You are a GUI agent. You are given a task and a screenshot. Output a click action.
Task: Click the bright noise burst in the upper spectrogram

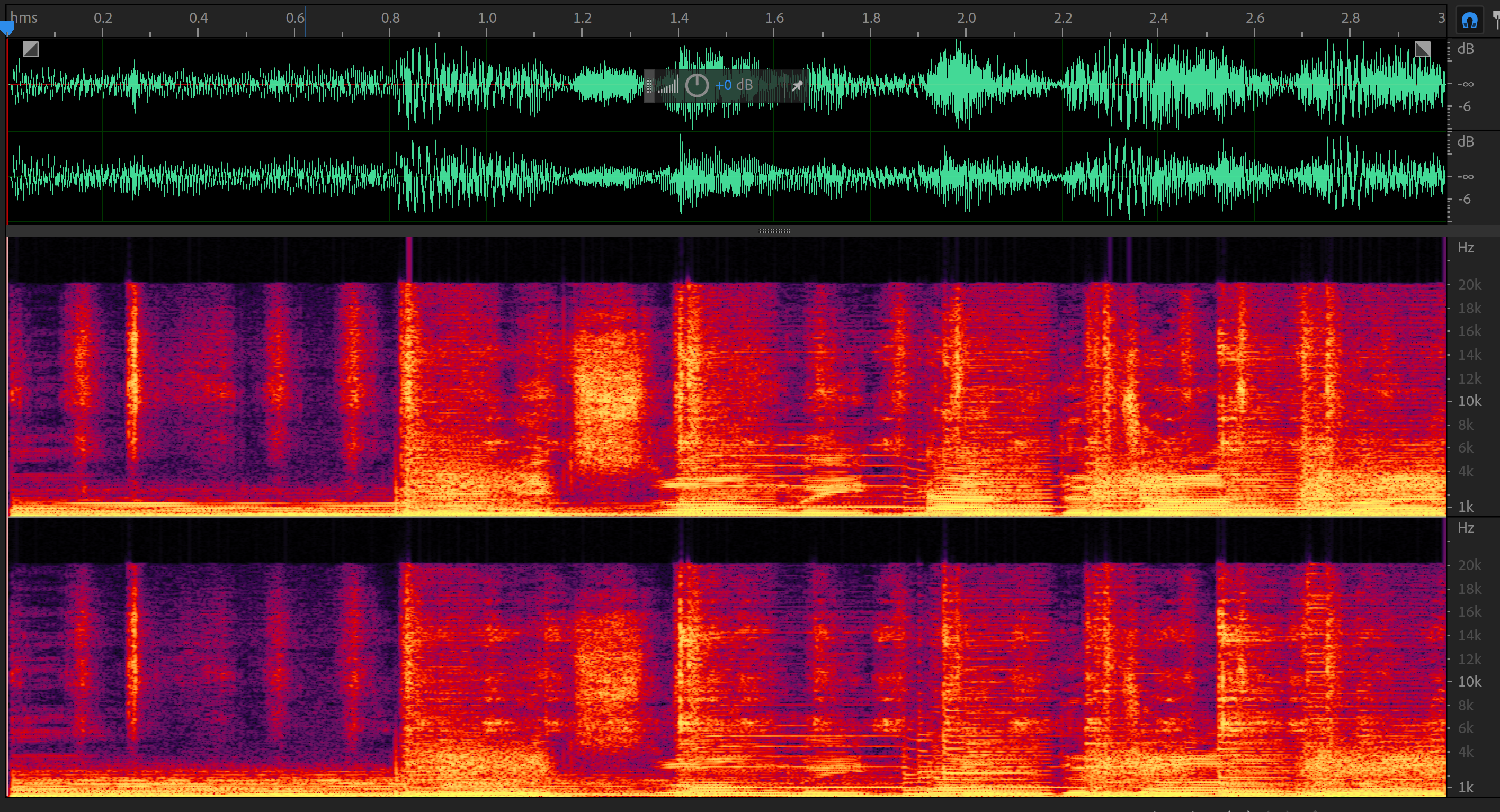(x=609, y=399)
